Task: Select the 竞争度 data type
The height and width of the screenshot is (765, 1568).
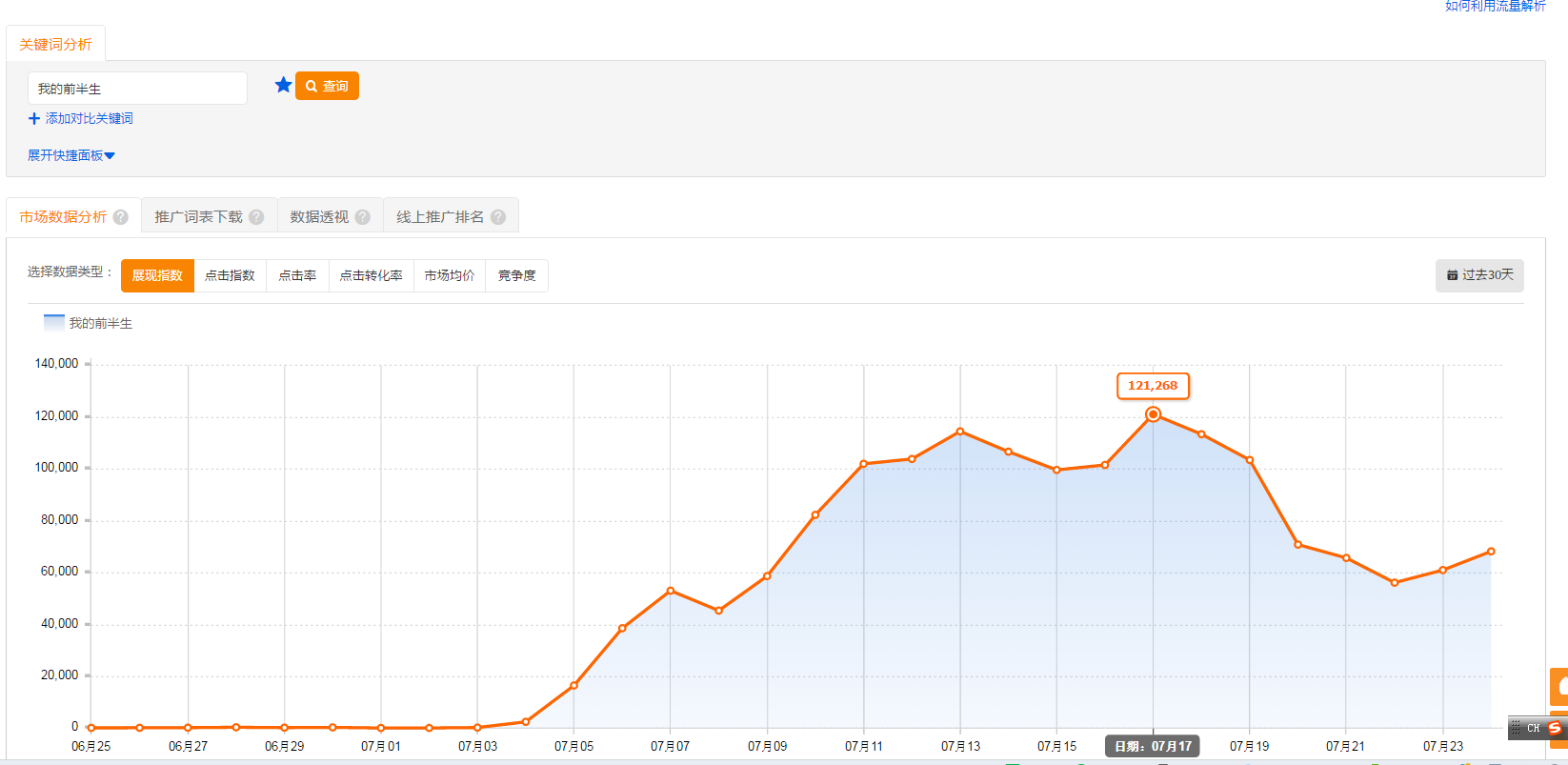Action: pyautogui.click(x=516, y=275)
